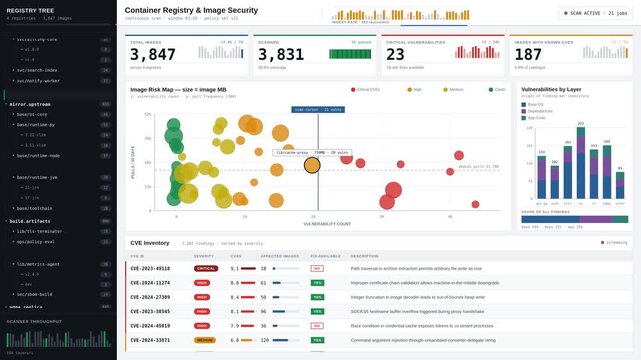Viewport: 641px width, 360px height.
Task: Select base/runtime-node repository
Action: click(x=58, y=156)
